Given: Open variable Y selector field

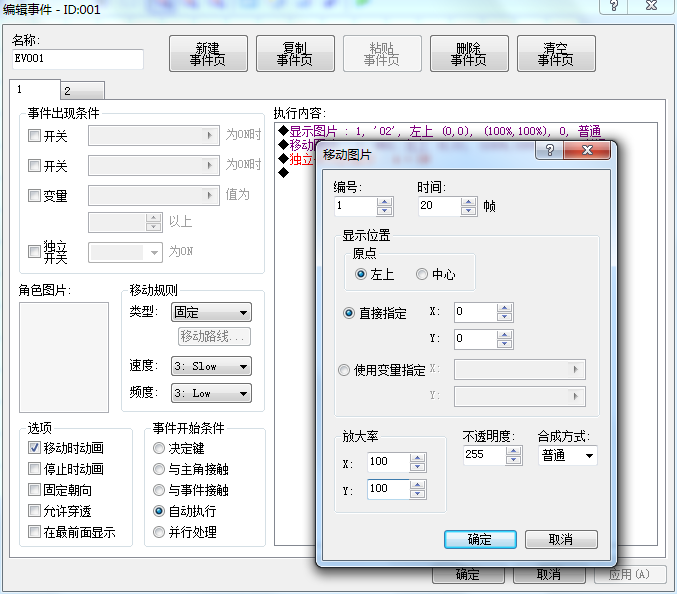Looking at the screenshot, I should point(520,396).
